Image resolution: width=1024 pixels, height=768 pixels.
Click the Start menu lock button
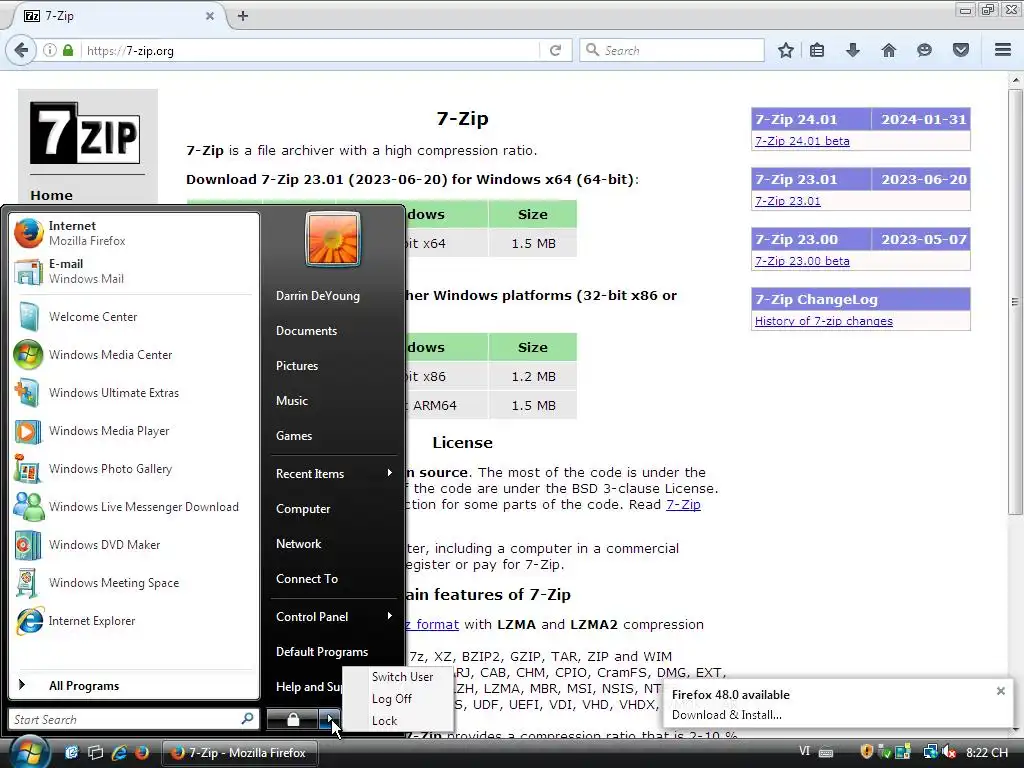[293, 720]
